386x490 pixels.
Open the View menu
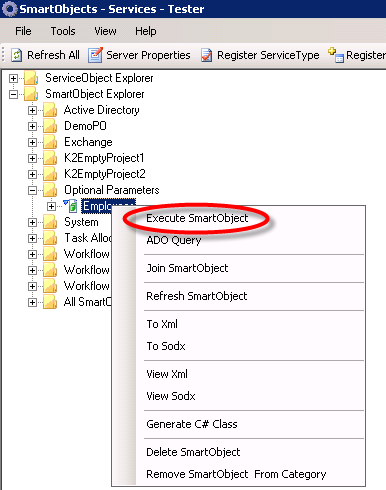[x=105, y=31]
